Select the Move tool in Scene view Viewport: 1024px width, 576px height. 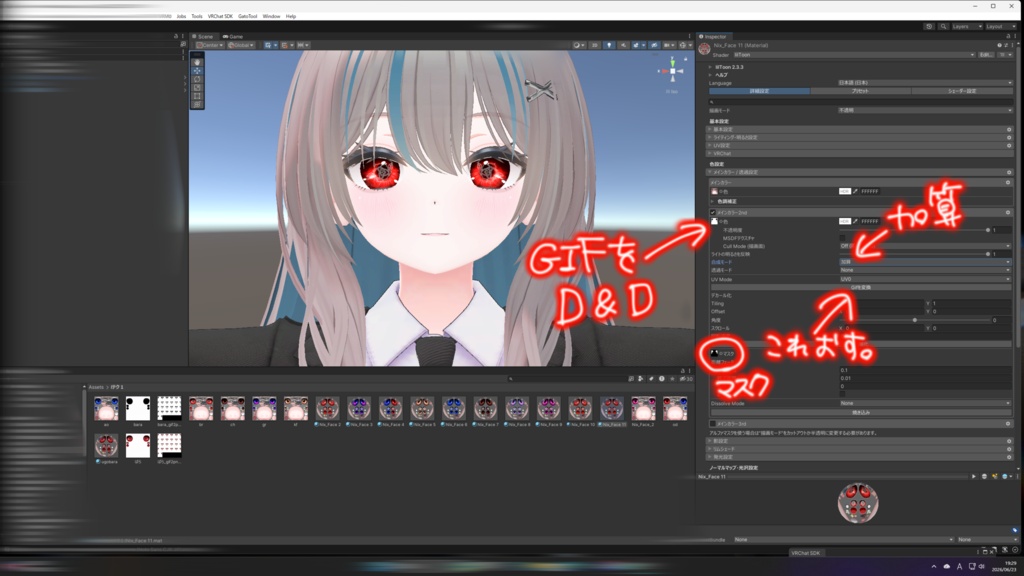[197, 71]
